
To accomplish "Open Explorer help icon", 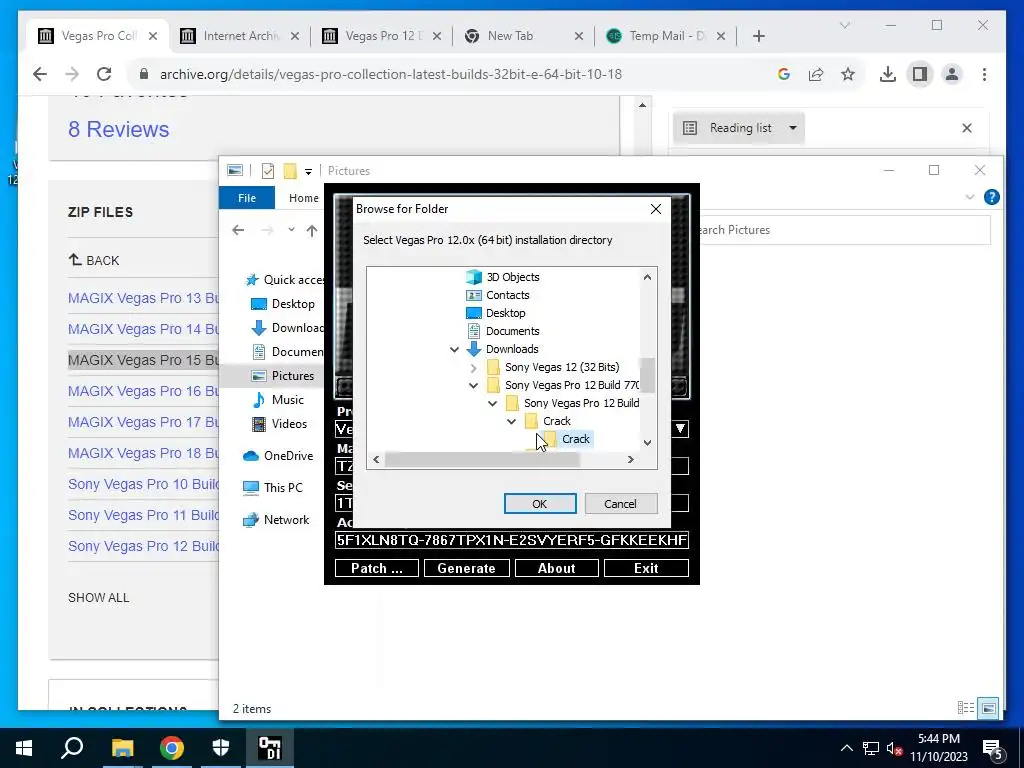I will (991, 197).
